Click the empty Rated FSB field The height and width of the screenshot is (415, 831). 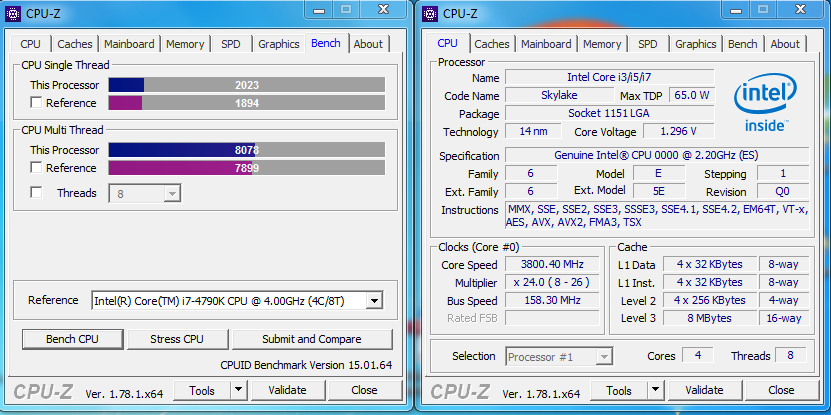pos(552,318)
